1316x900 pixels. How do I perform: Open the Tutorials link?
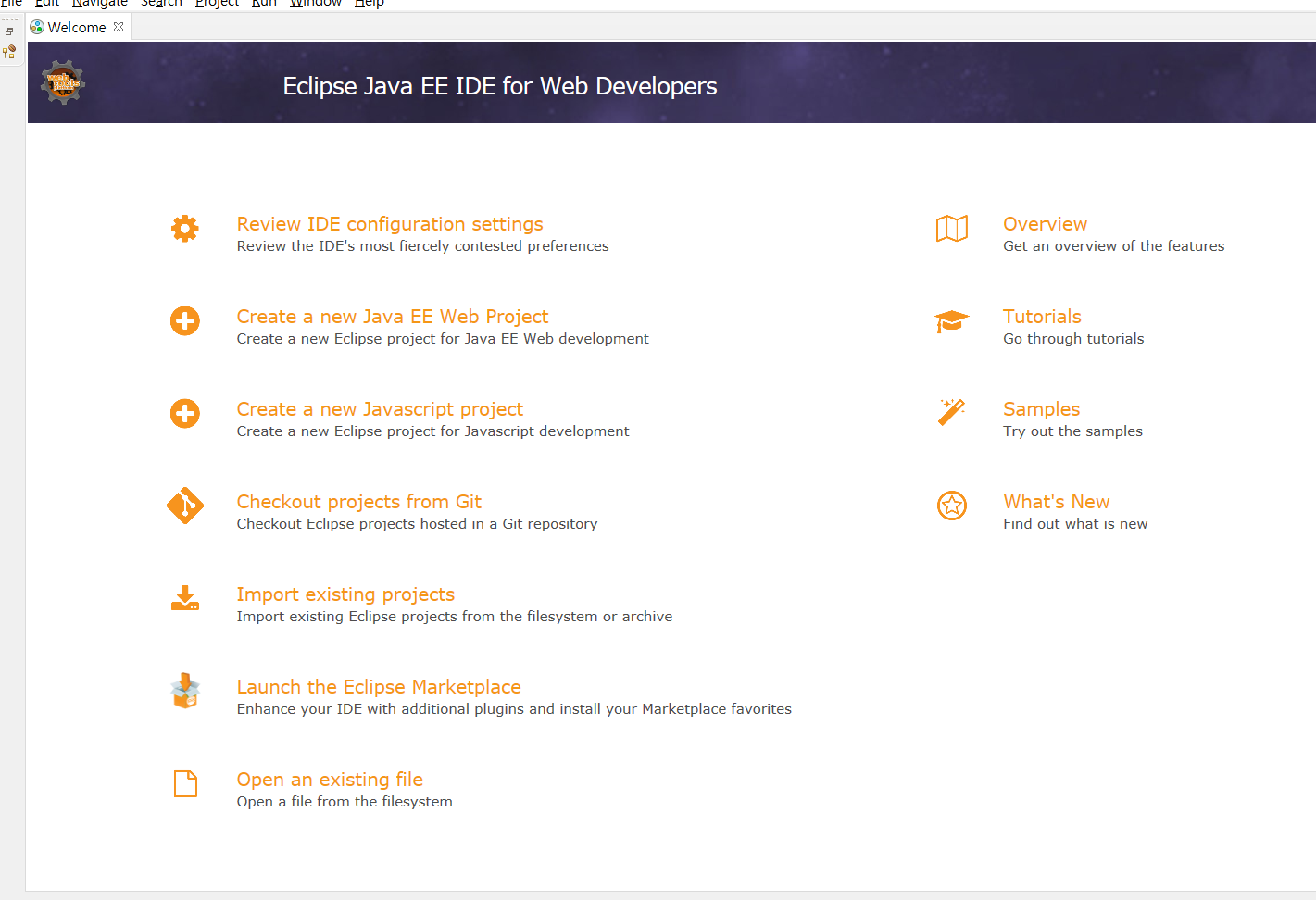click(x=1042, y=317)
